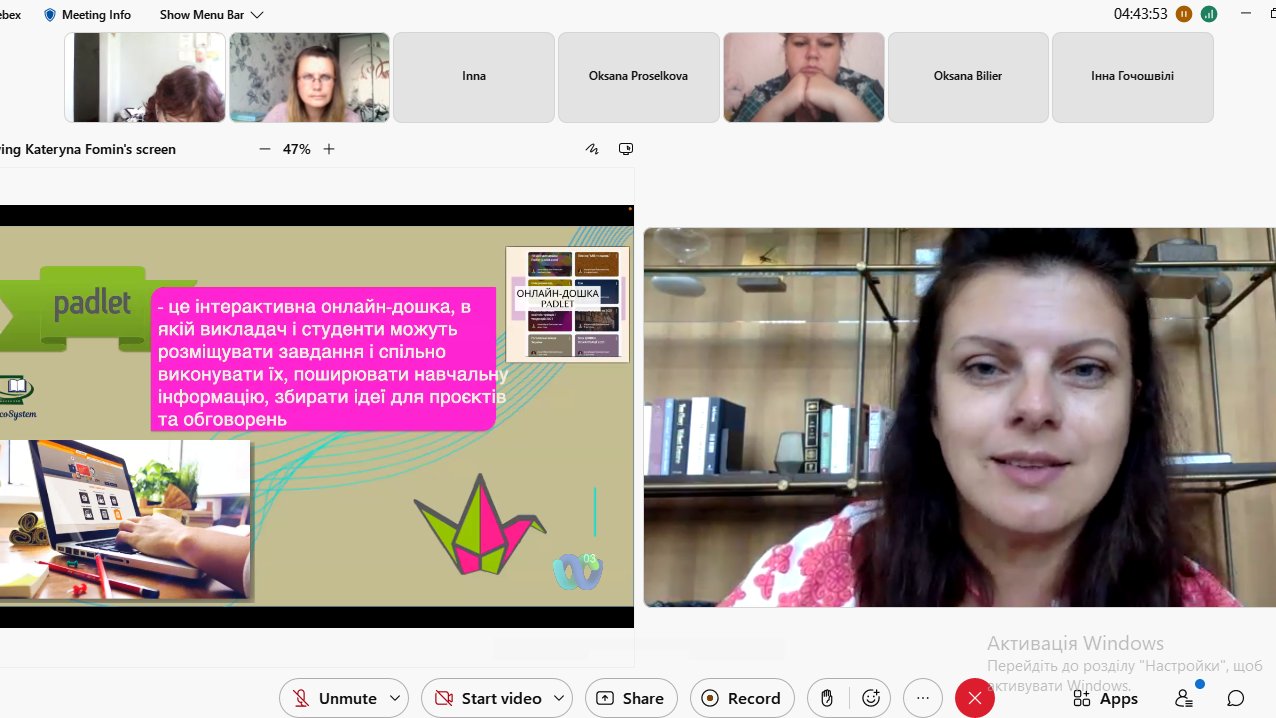1276x718 pixels.
Task: Expand the audio options arrow beside Unmute
Action: point(395,698)
